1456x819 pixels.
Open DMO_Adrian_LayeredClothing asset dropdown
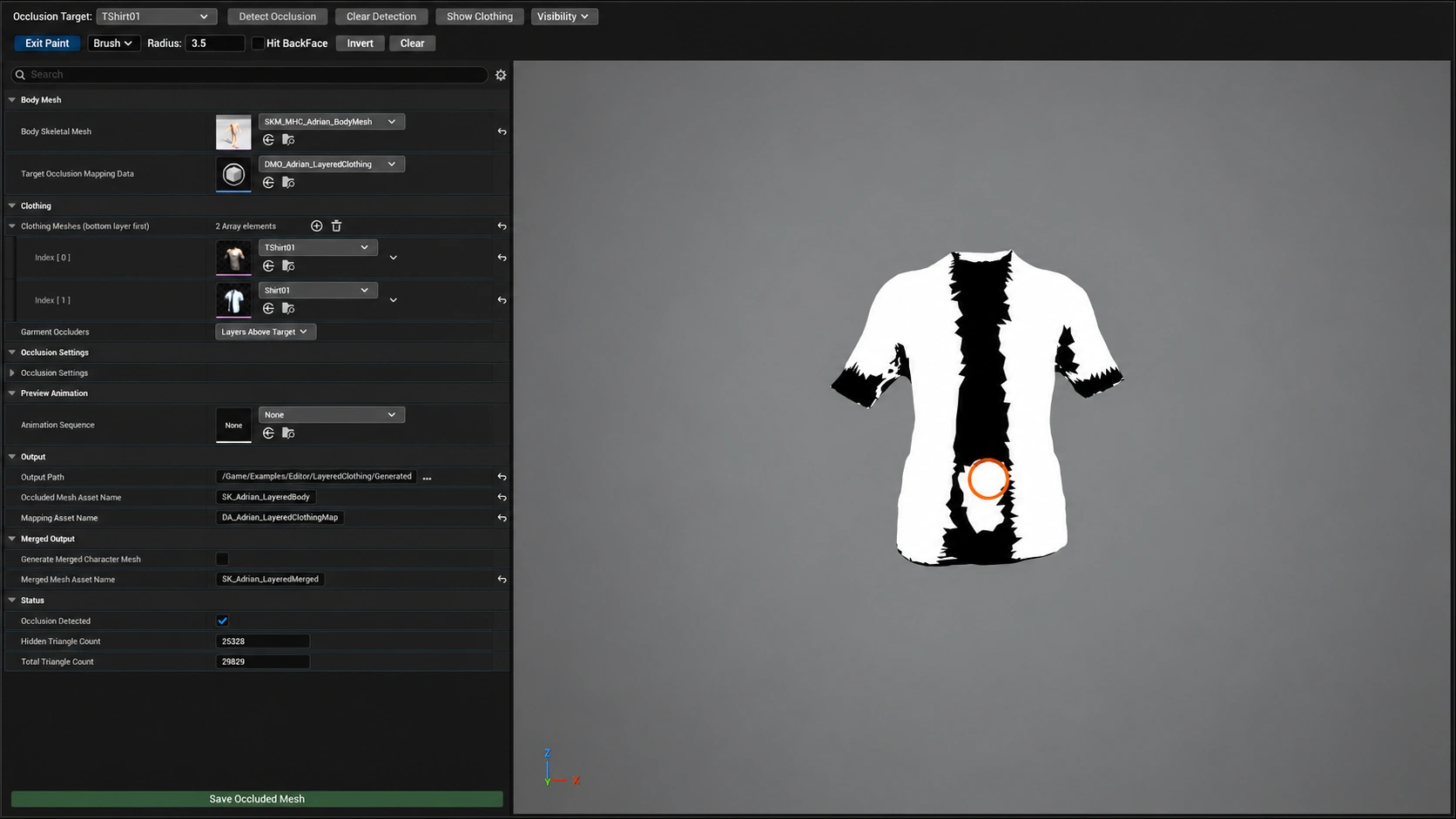coord(332,164)
